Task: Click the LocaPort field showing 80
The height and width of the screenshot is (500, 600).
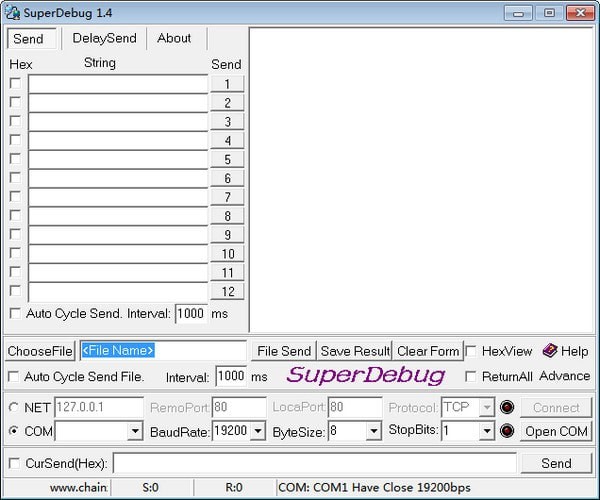Action: (355, 407)
